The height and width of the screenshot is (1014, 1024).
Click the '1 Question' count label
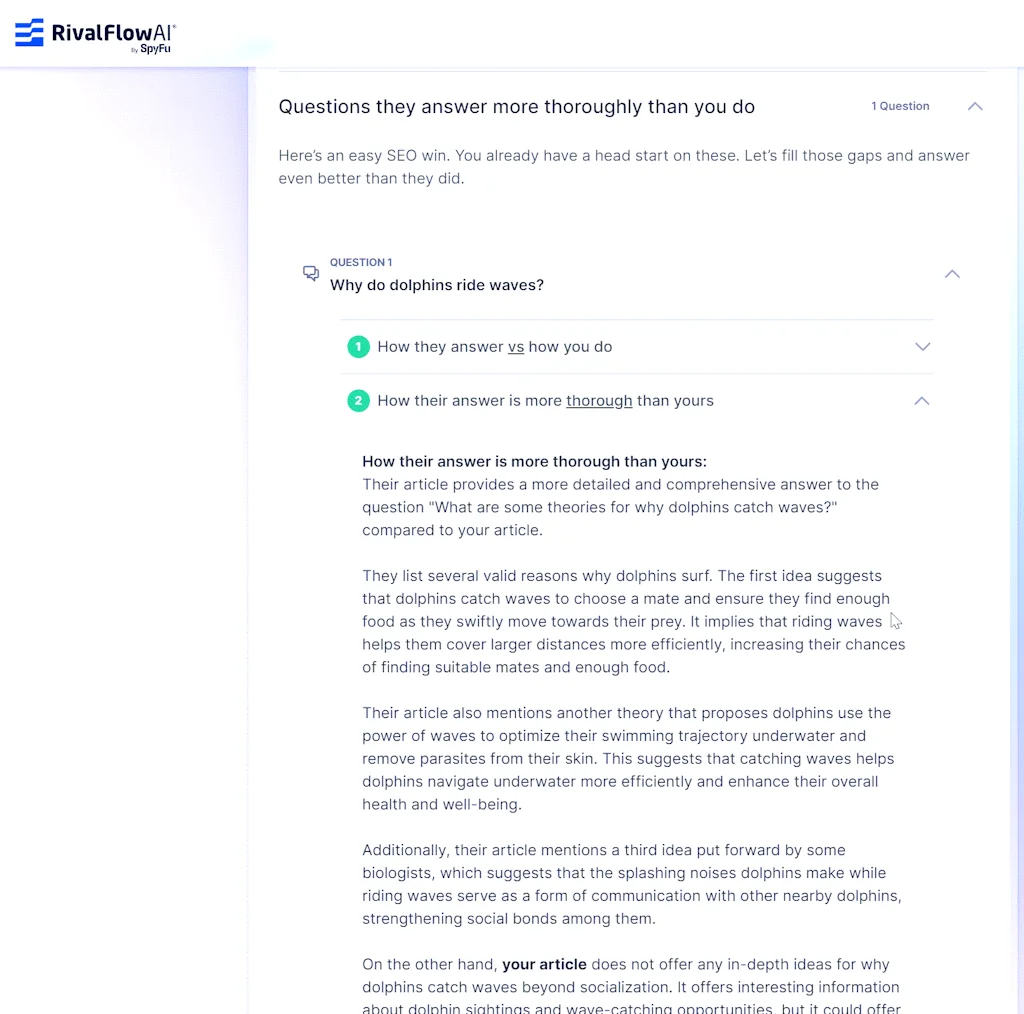coord(900,106)
